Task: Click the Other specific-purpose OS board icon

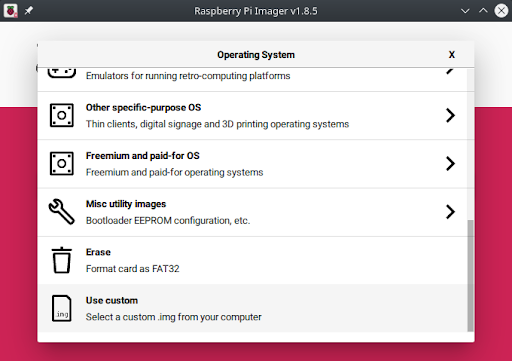Action: point(62,115)
